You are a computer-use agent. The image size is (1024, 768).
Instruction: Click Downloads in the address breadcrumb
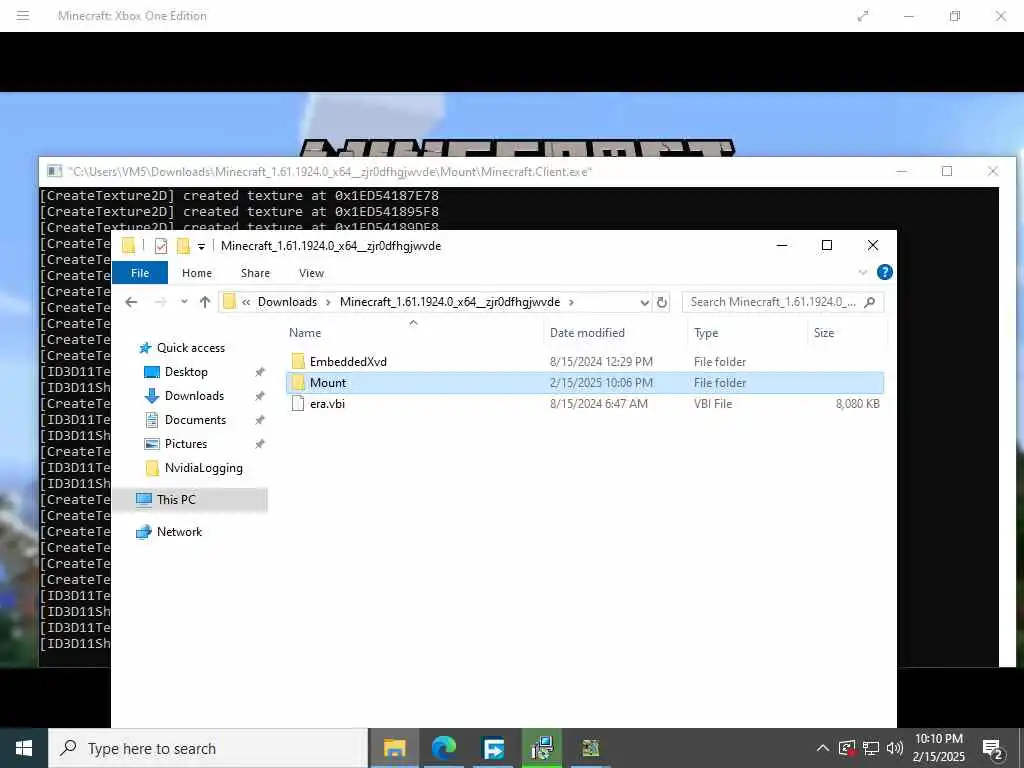click(x=287, y=302)
